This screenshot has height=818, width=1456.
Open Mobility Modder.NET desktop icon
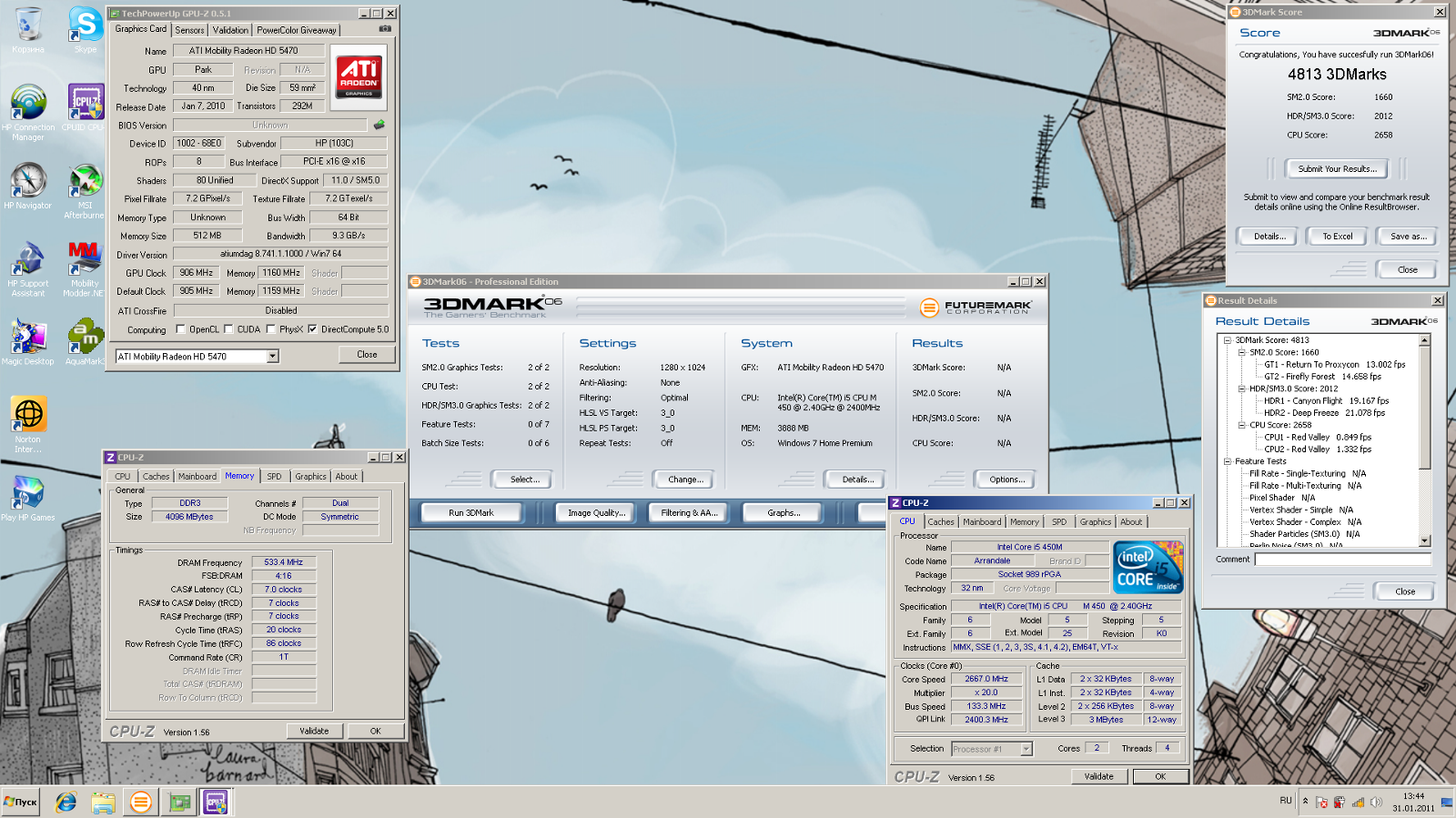click(85, 268)
